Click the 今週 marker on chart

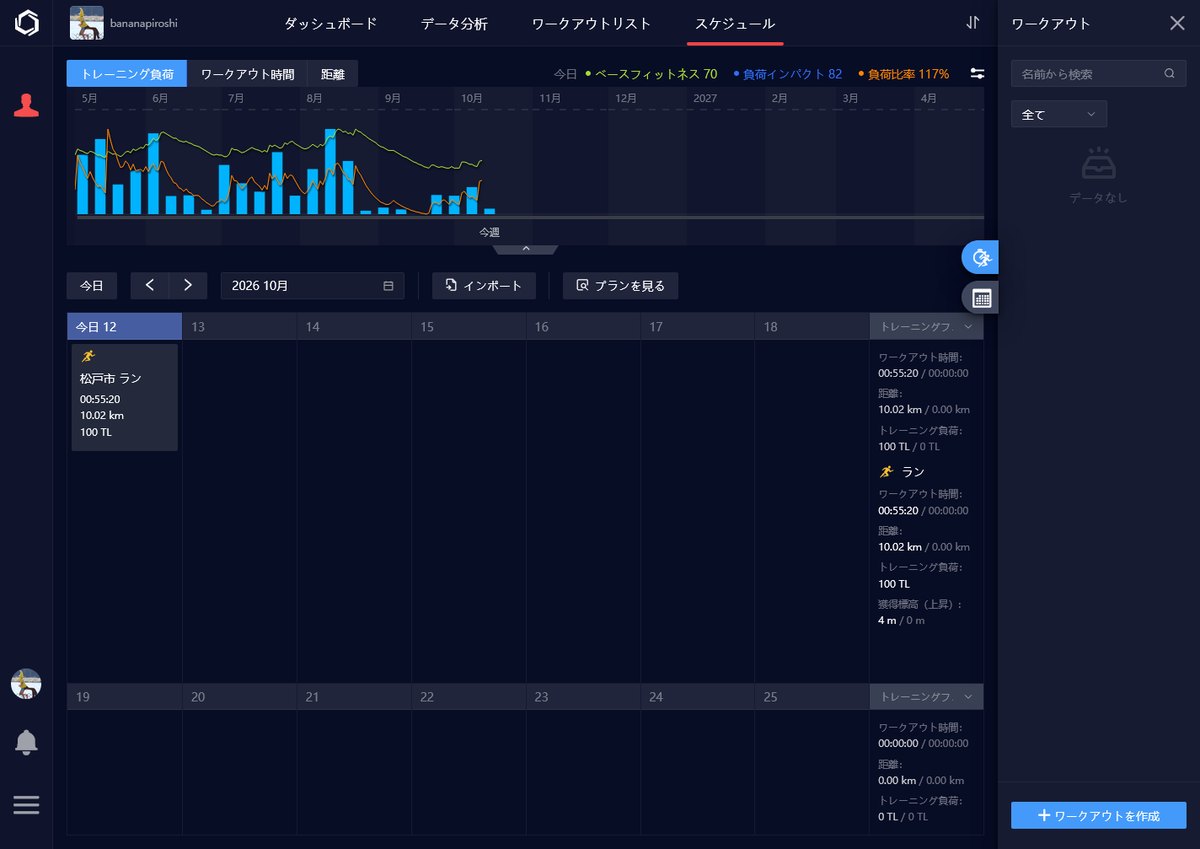pos(489,232)
